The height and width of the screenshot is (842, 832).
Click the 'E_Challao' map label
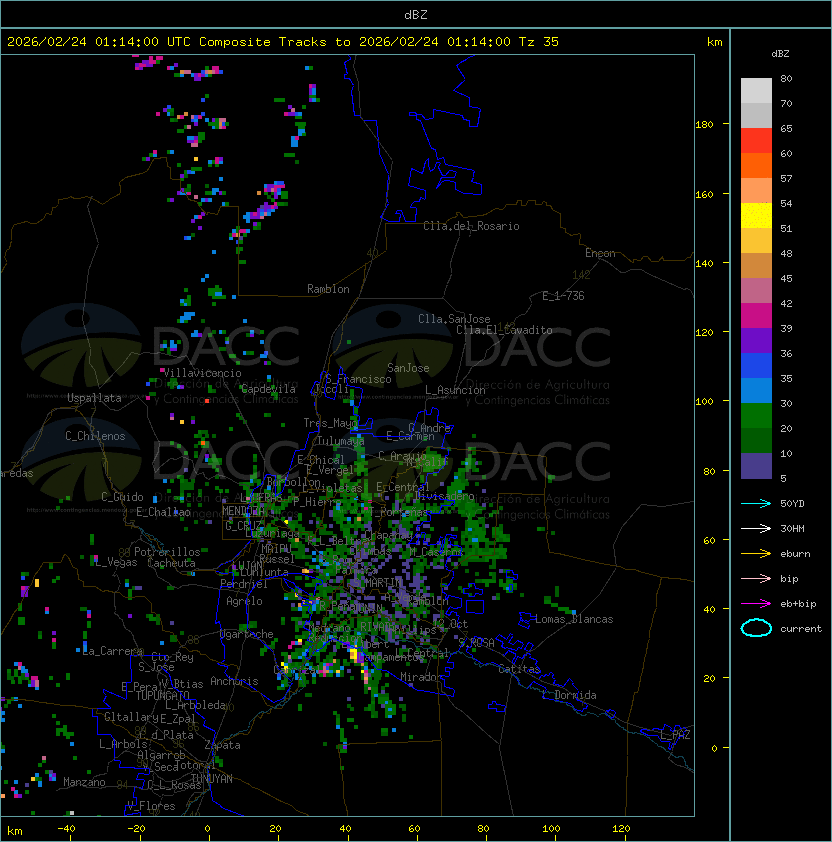coord(163,512)
